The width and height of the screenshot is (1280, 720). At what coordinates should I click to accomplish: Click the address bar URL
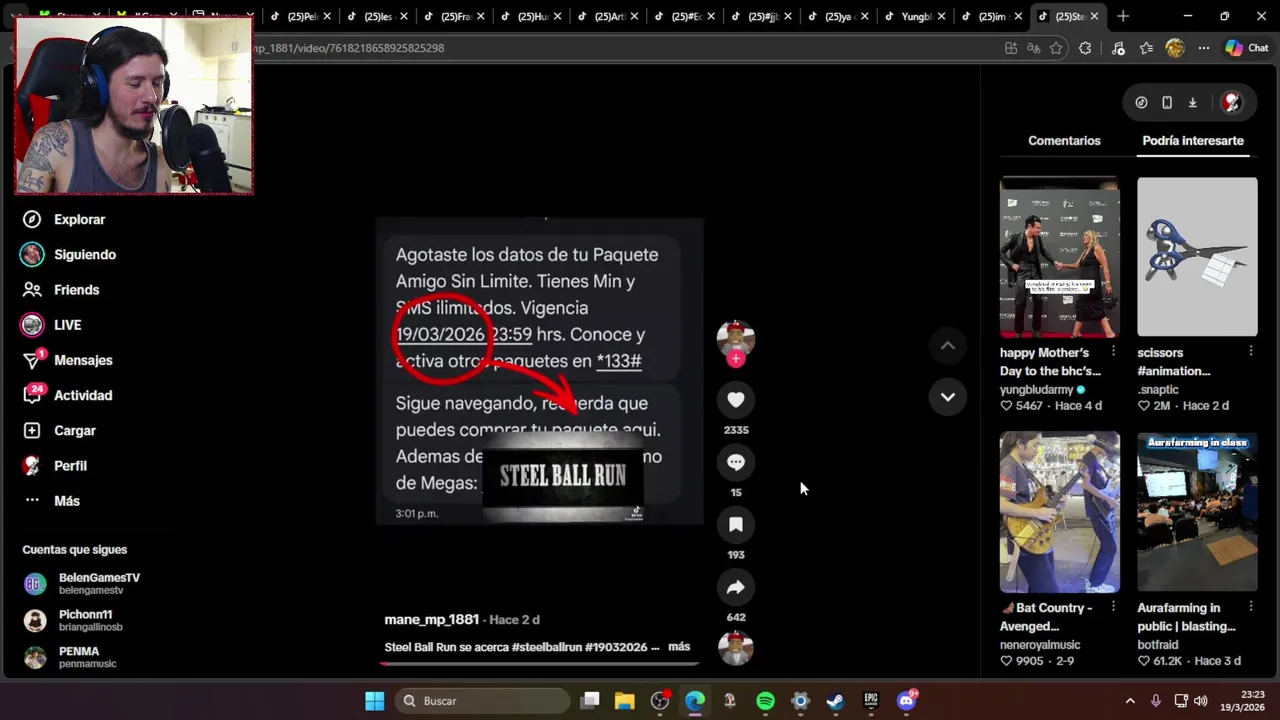tap(348, 48)
